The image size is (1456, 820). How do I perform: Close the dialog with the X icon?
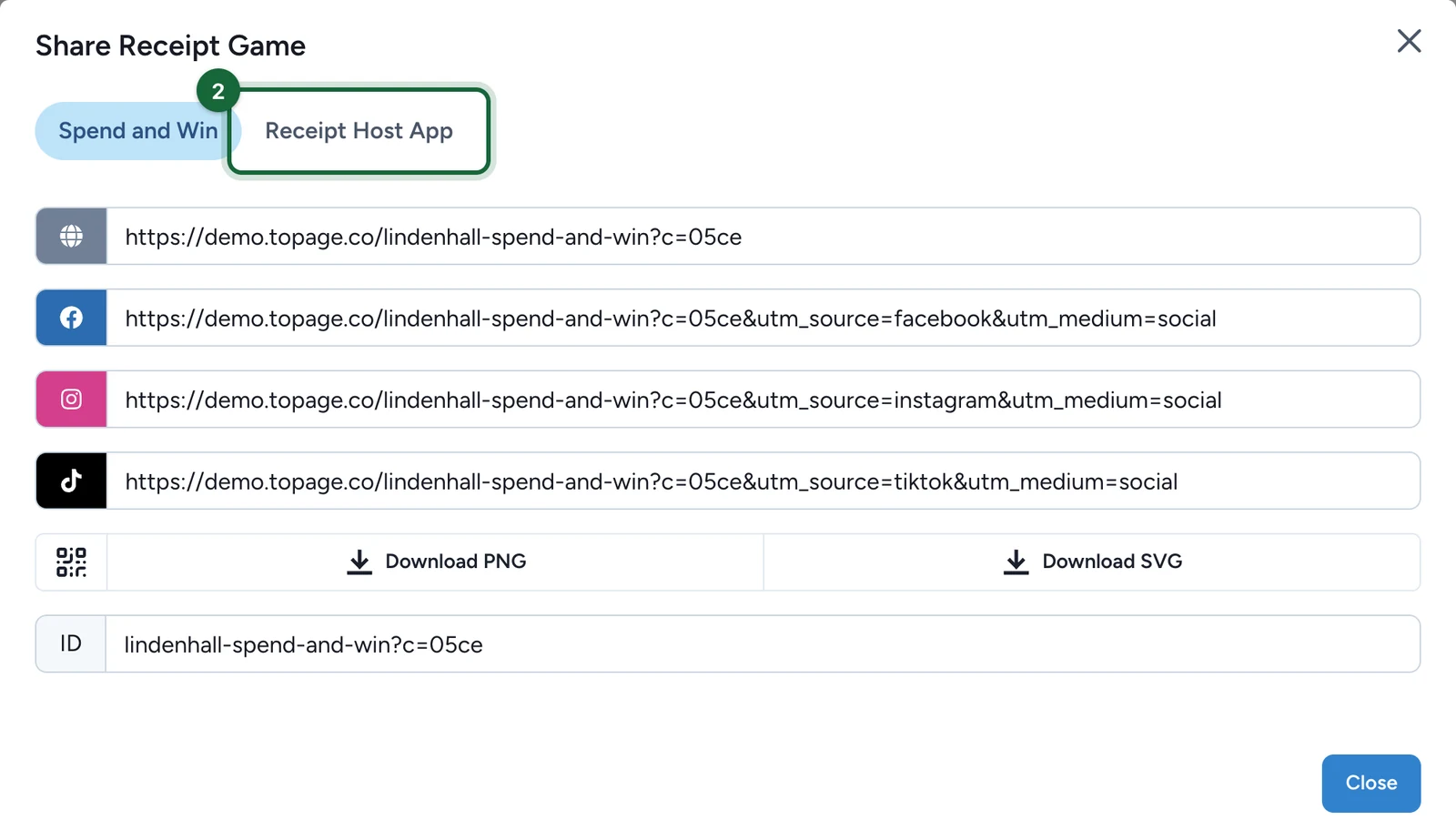point(1409,41)
